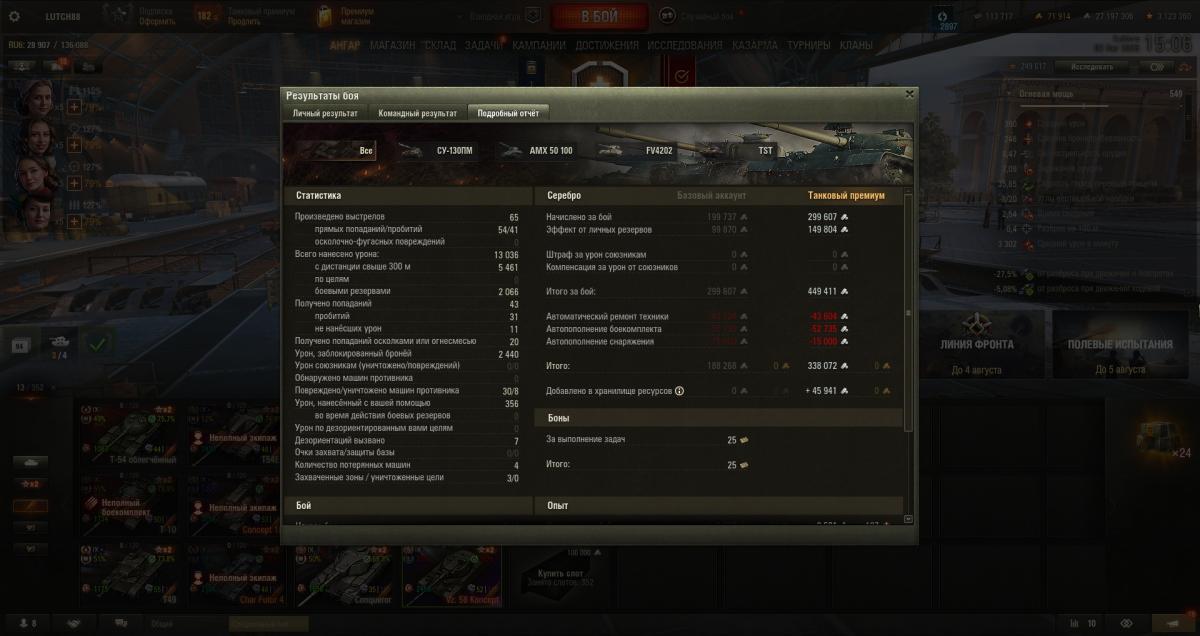Screen dimensions: 1200x636
Task: Open the handshake referral icon in bottom bar
Action: tap(75, 623)
